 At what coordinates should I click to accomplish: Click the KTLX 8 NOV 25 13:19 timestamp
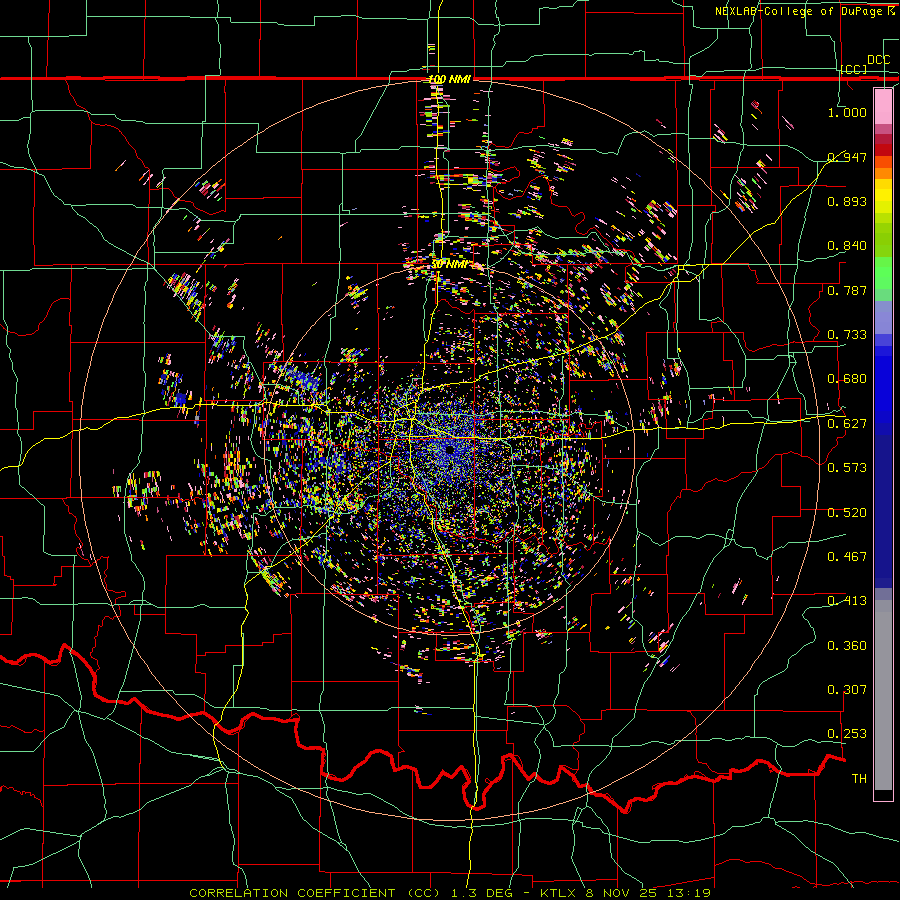(x=626, y=893)
